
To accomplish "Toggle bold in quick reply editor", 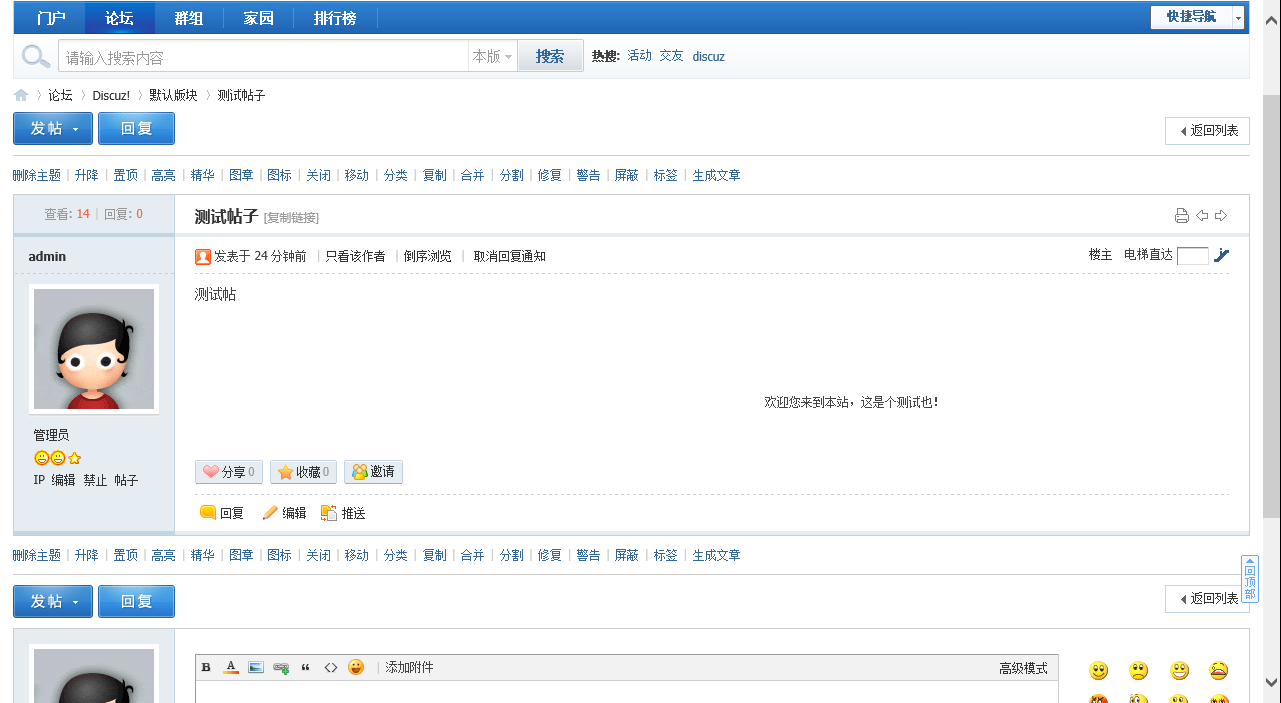I will tap(206, 668).
